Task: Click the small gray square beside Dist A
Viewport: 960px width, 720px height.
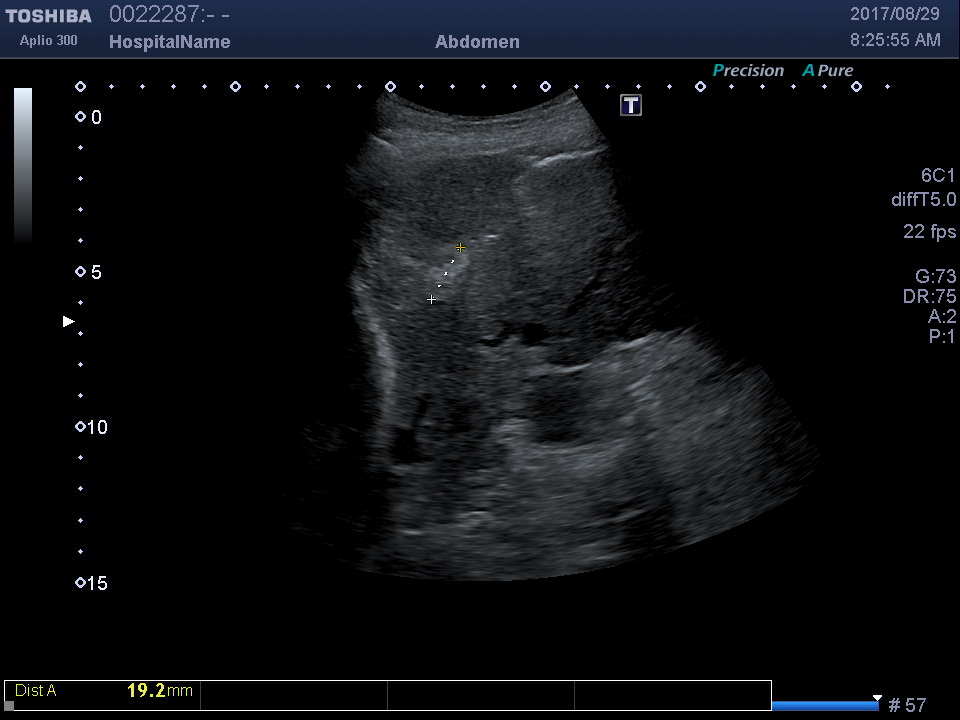Action: tap(9, 706)
